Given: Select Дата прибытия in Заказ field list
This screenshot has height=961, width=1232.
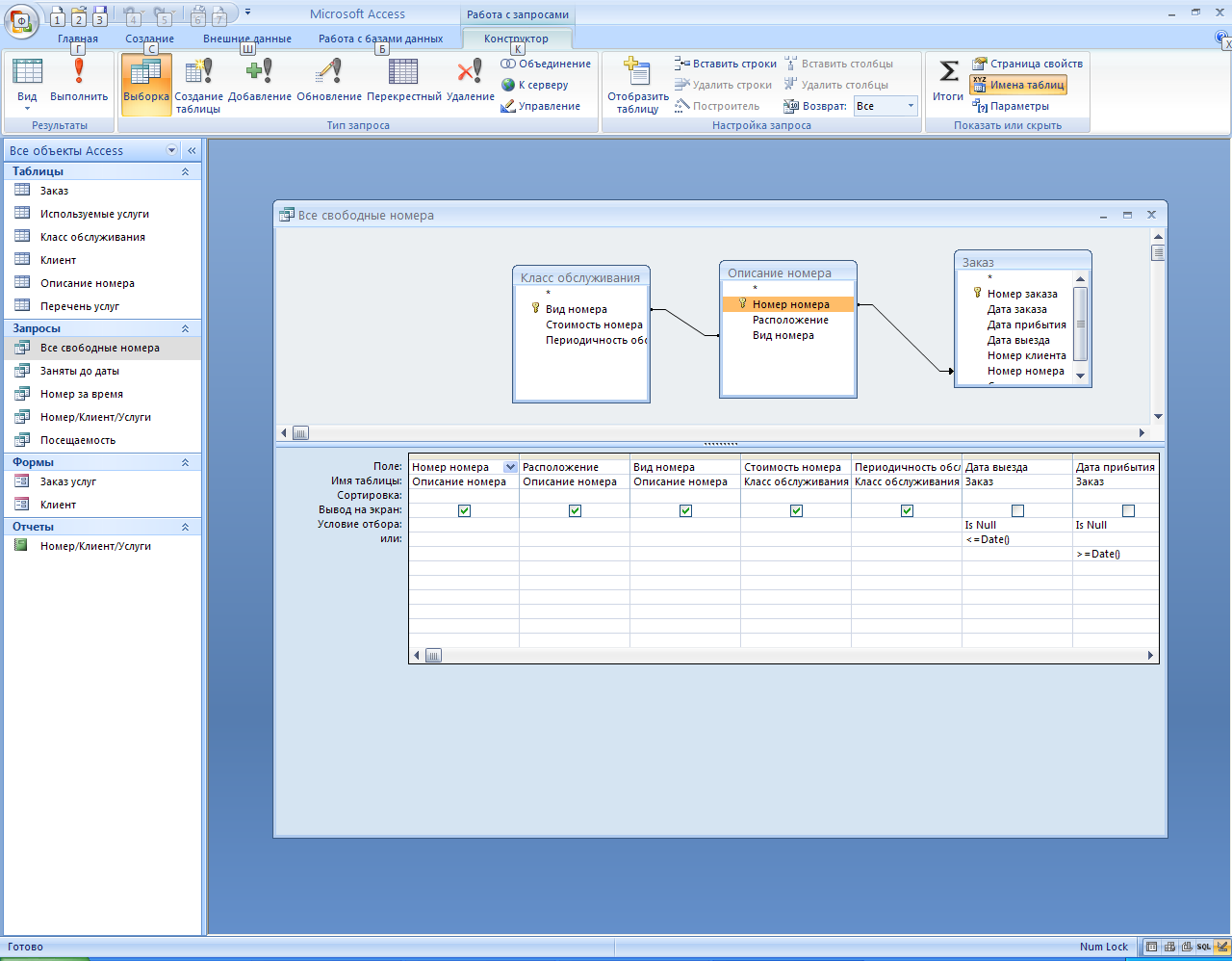Looking at the screenshot, I should click(1026, 325).
